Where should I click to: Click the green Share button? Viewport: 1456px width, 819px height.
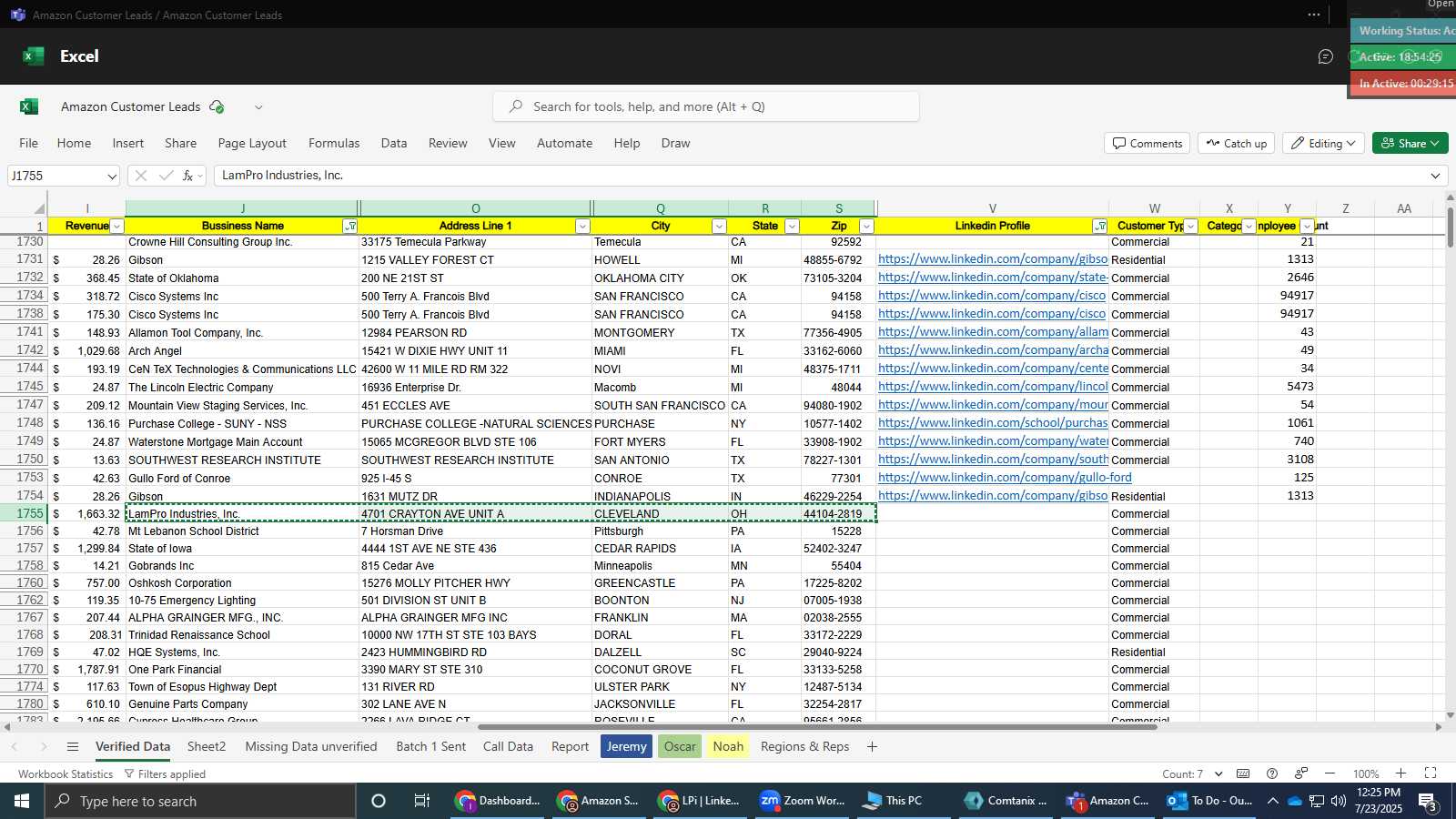1410,143
